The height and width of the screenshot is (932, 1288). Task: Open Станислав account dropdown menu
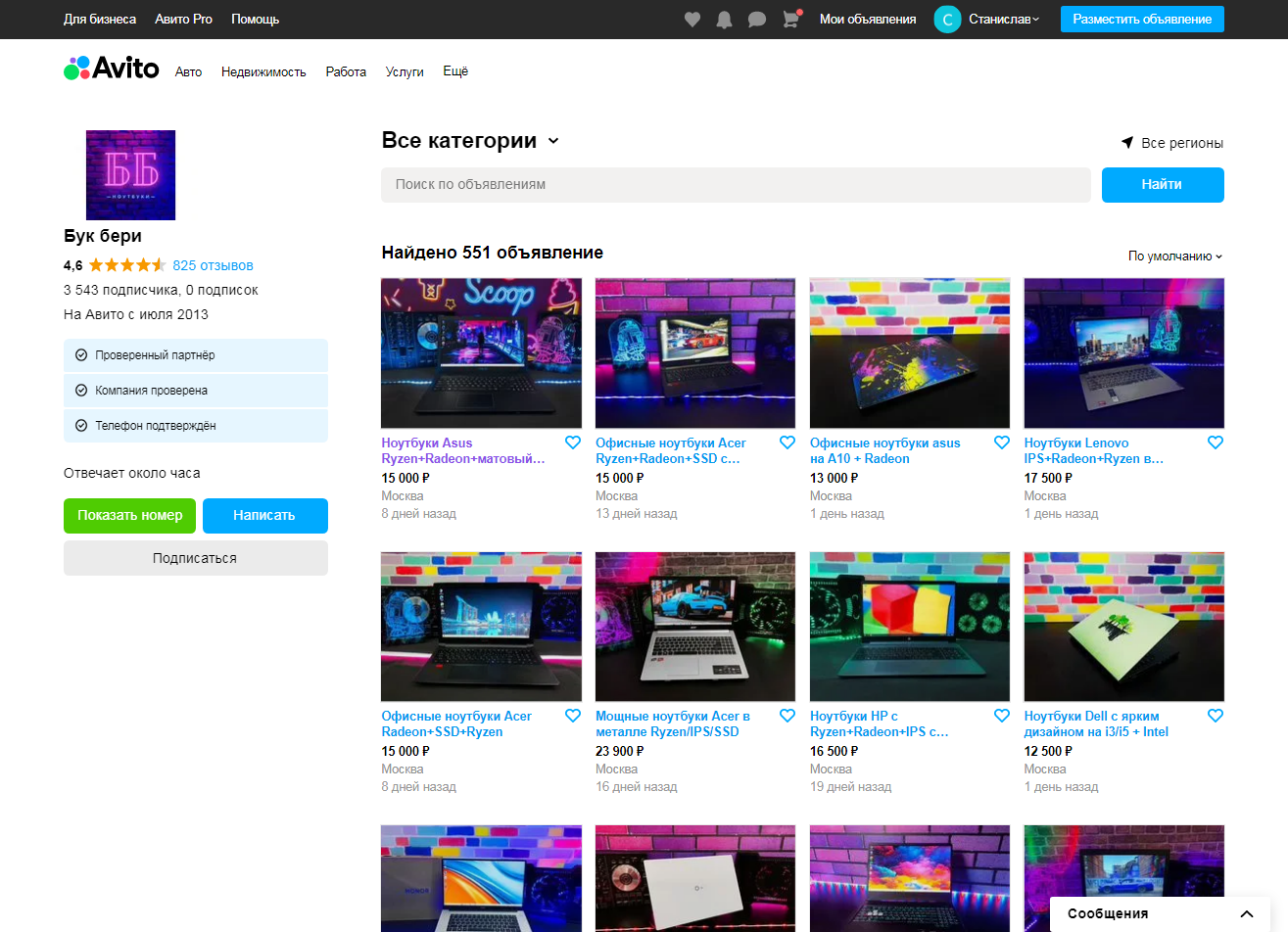pyautogui.click(x=1004, y=20)
